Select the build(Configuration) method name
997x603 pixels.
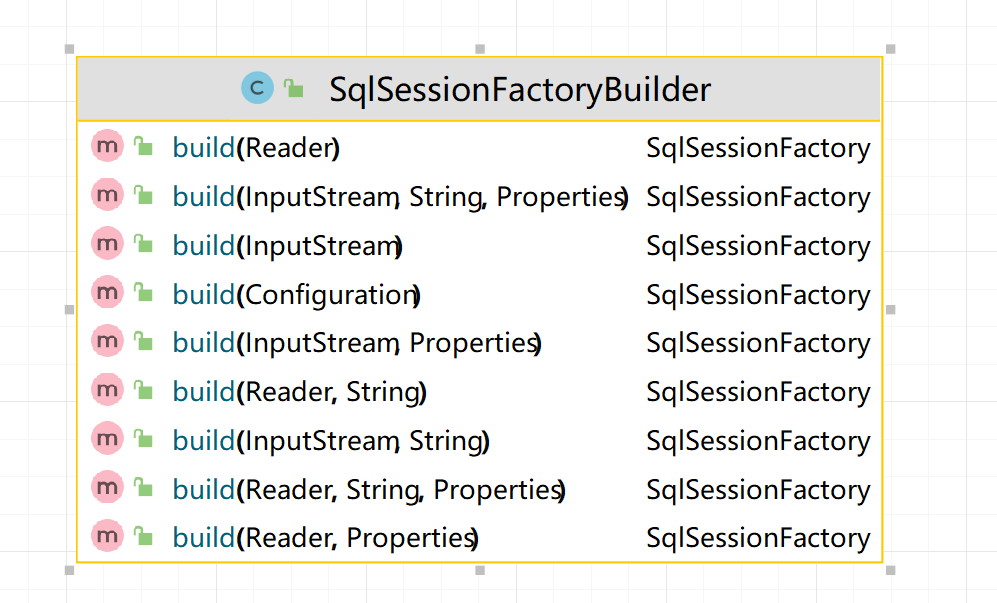click(296, 295)
